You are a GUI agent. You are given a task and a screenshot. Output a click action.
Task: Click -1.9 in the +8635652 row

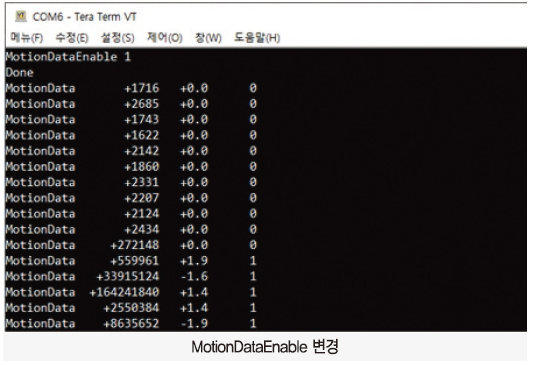pos(194,324)
